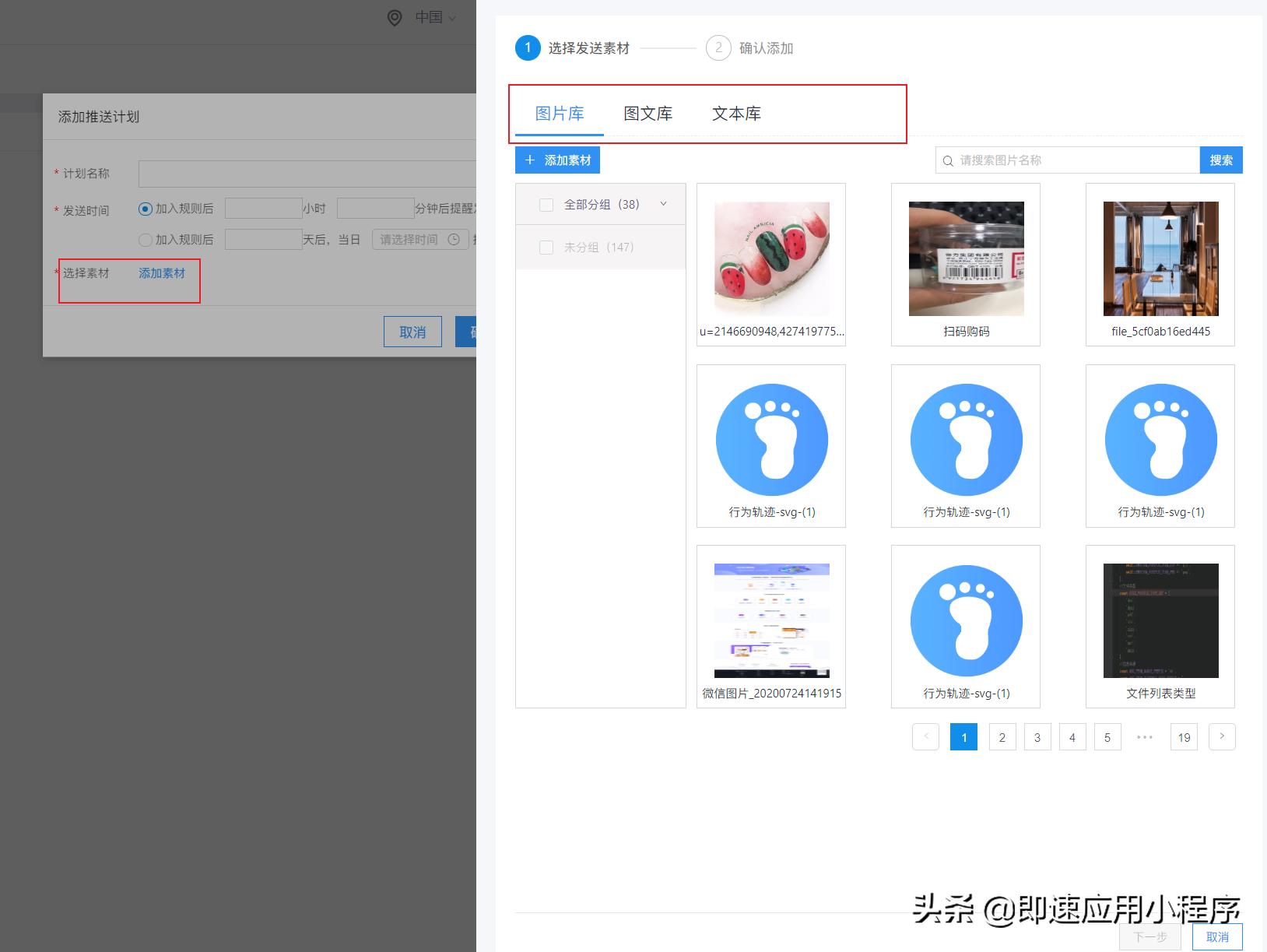
Task: Click the step 2 确认添加 circle indicator
Action: click(x=718, y=47)
